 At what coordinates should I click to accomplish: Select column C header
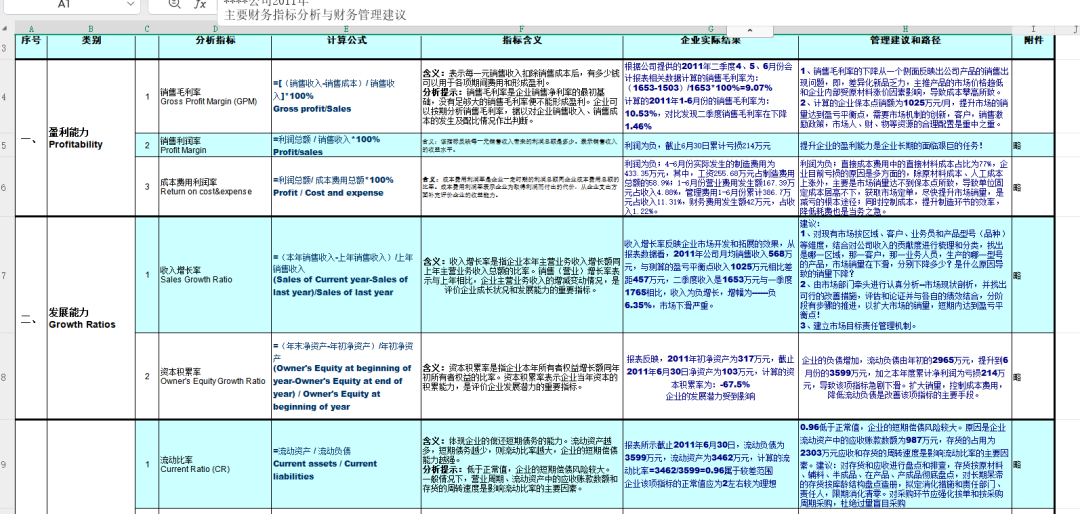point(147,29)
